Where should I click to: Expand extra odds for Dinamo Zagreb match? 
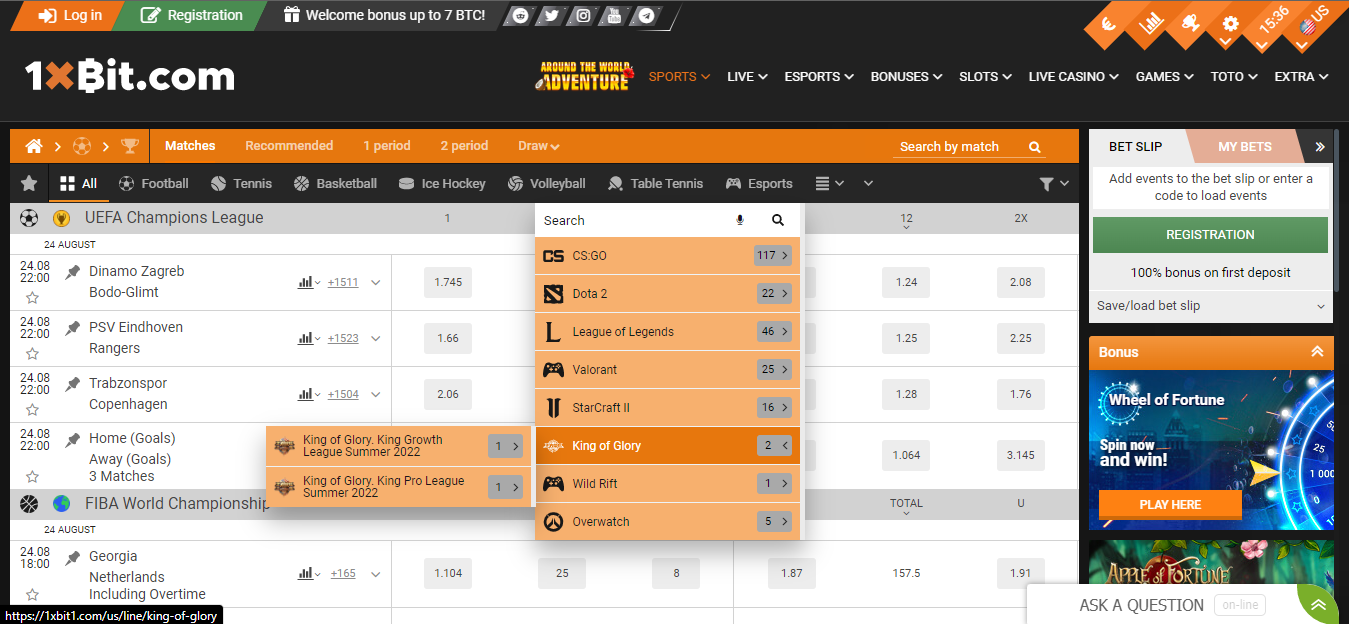(x=375, y=282)
